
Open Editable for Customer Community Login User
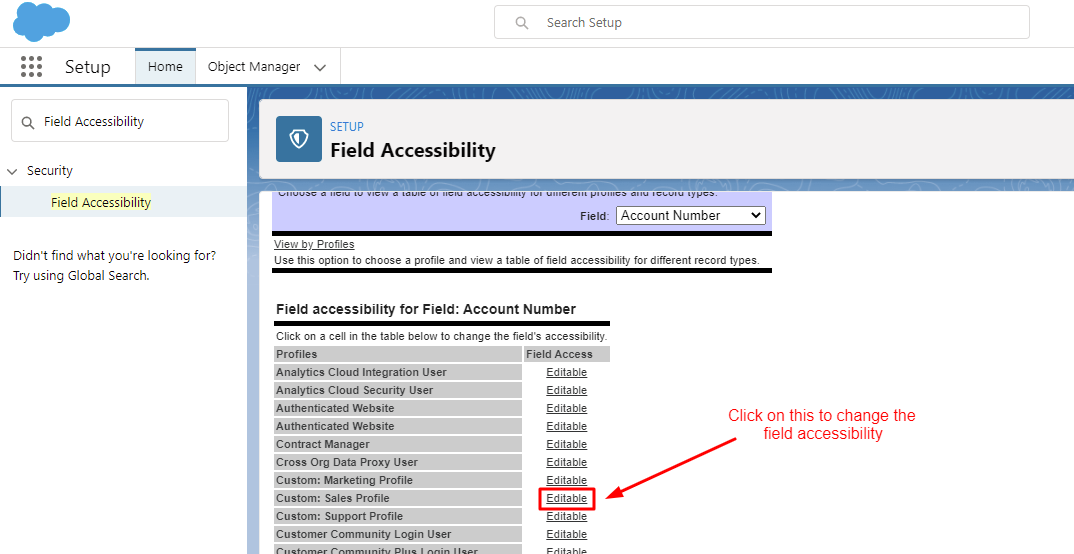[566, 534]
